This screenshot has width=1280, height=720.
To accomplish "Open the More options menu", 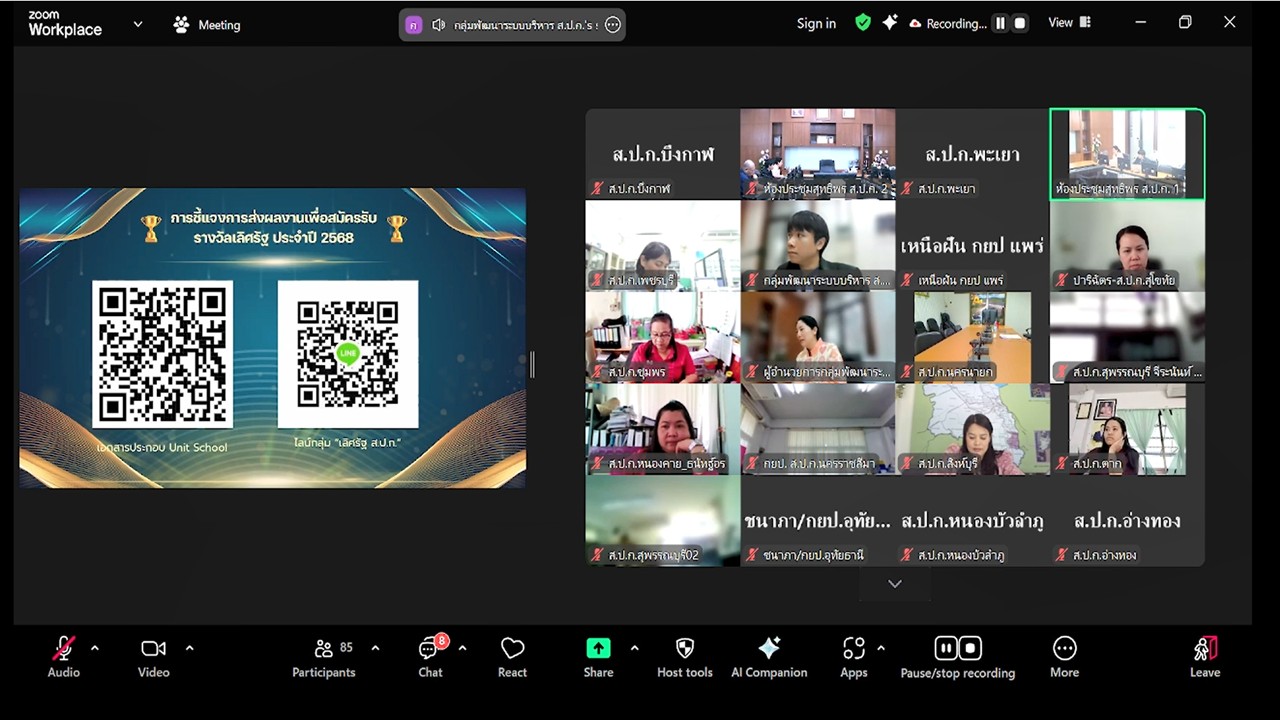I will pos(1064,657).
